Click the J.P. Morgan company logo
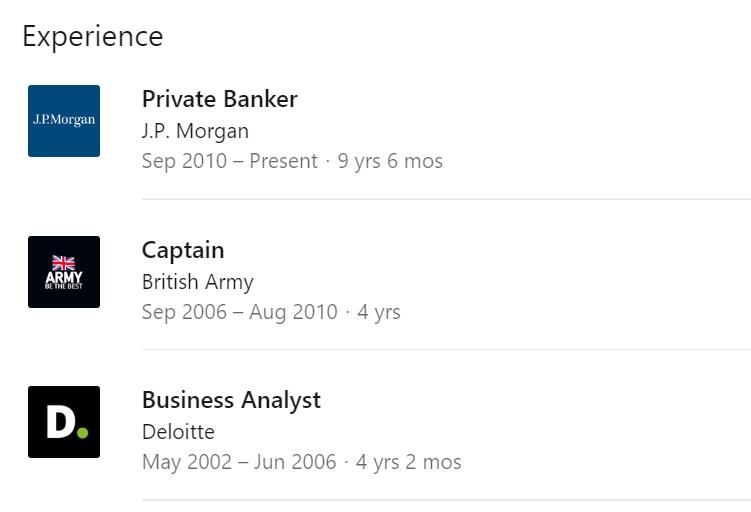Image resolution: width=751 pixels, height=512 pixels. [64, 121]
